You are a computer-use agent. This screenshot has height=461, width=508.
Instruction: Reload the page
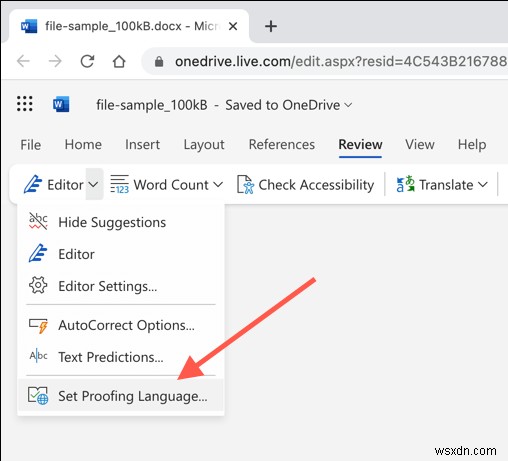coord(87,61)
